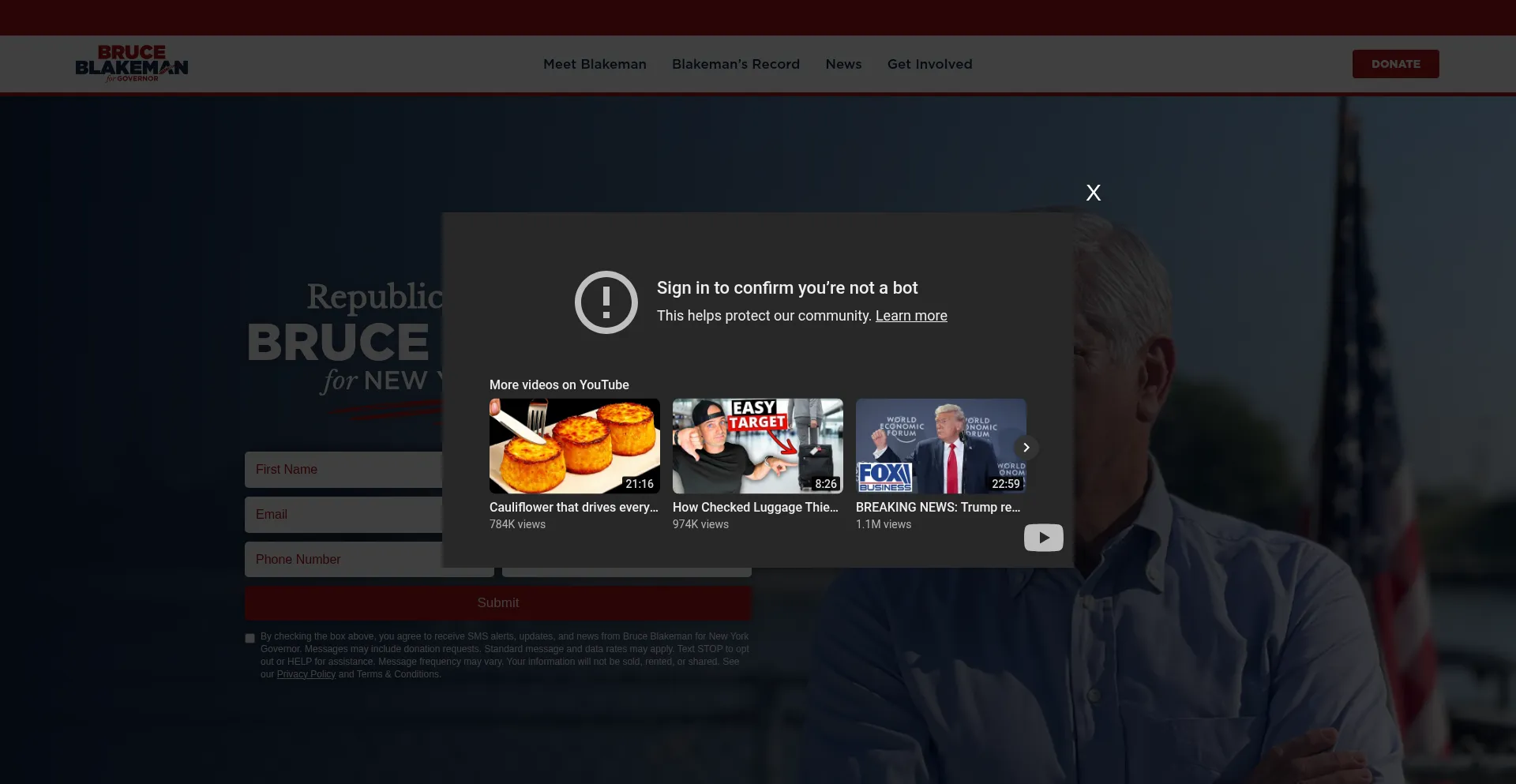Open the Meet Blakeman menu item

click(x=595, y=64)
